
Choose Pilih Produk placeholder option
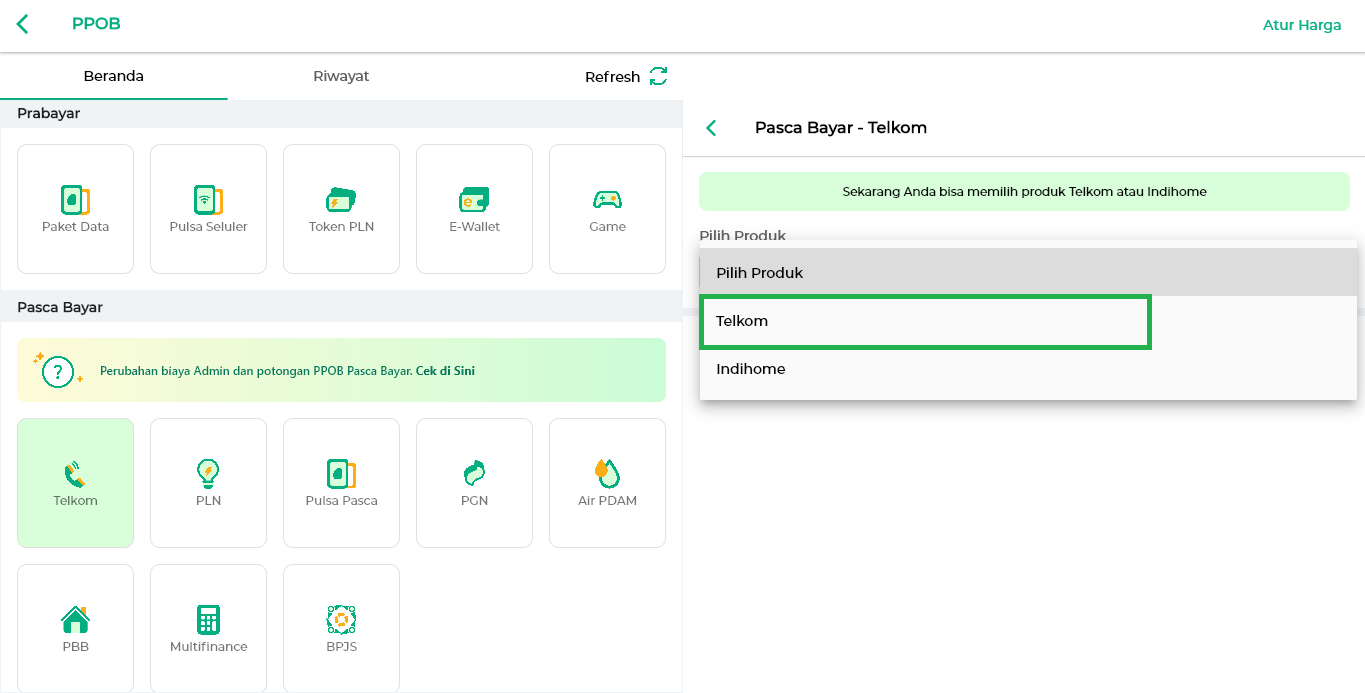tap(1028, 273)
